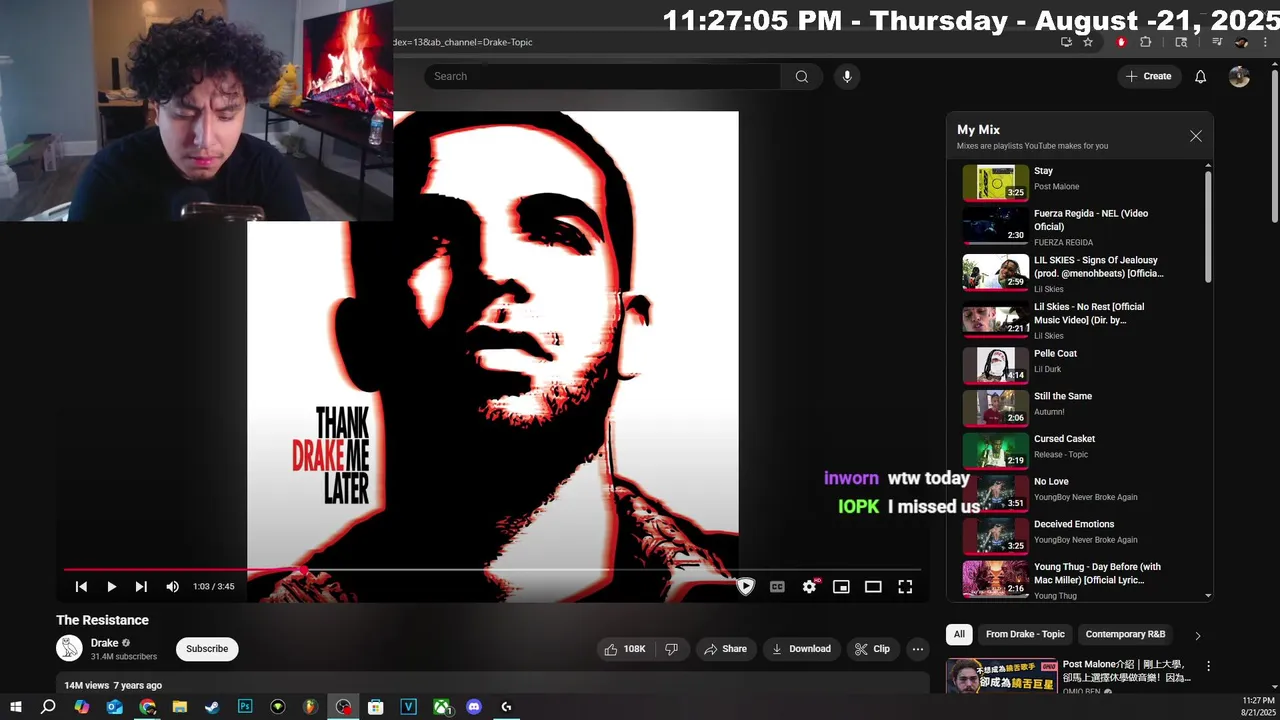Mute the player volume speaker icon
The image size is (1280, 720).
tap(172, 587)
